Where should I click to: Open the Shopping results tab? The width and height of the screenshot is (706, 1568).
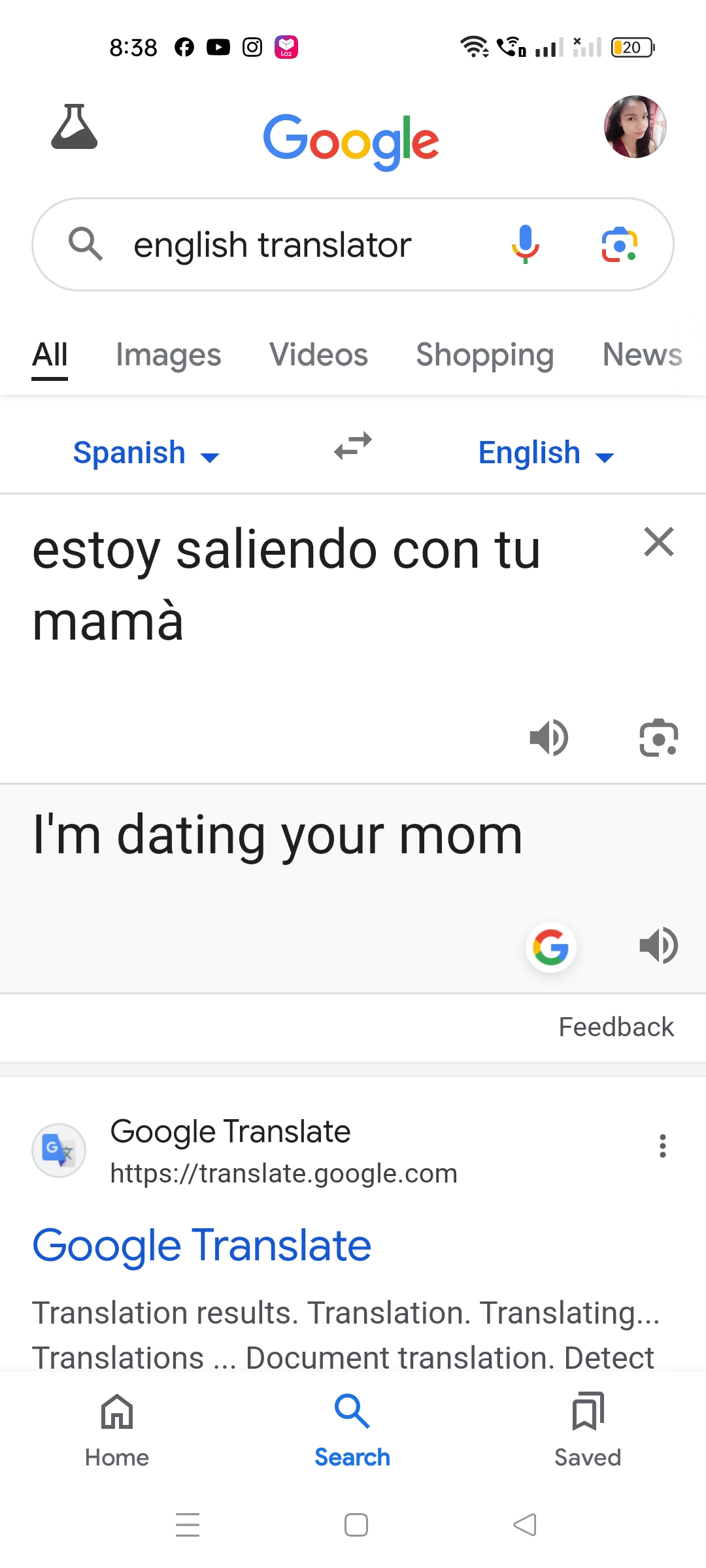point(485,355)
